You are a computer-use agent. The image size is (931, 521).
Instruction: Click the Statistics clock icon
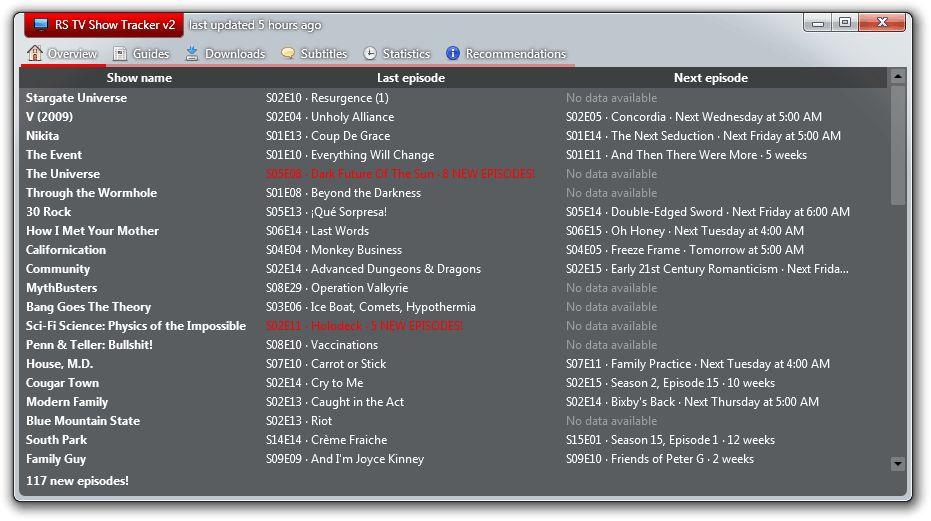pos(370,54)
